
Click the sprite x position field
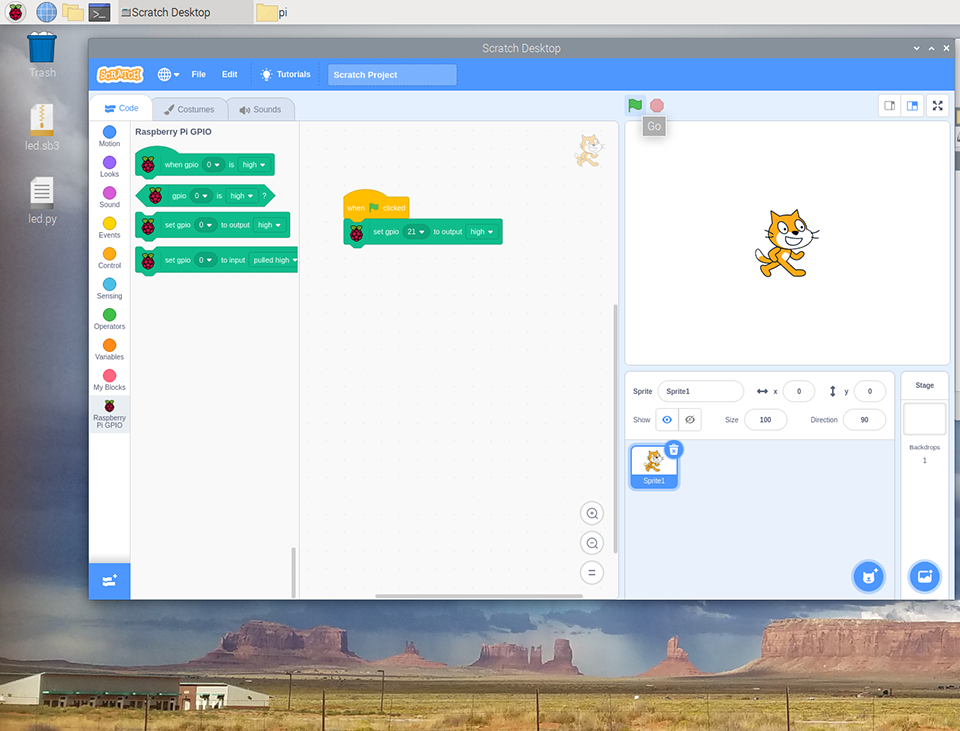click(798, 391)
